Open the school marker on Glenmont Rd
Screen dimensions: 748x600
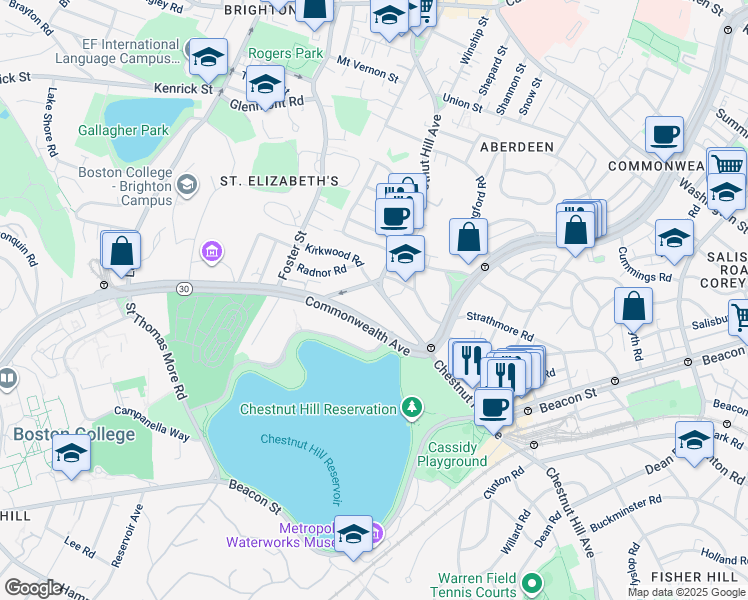[266, 86]
